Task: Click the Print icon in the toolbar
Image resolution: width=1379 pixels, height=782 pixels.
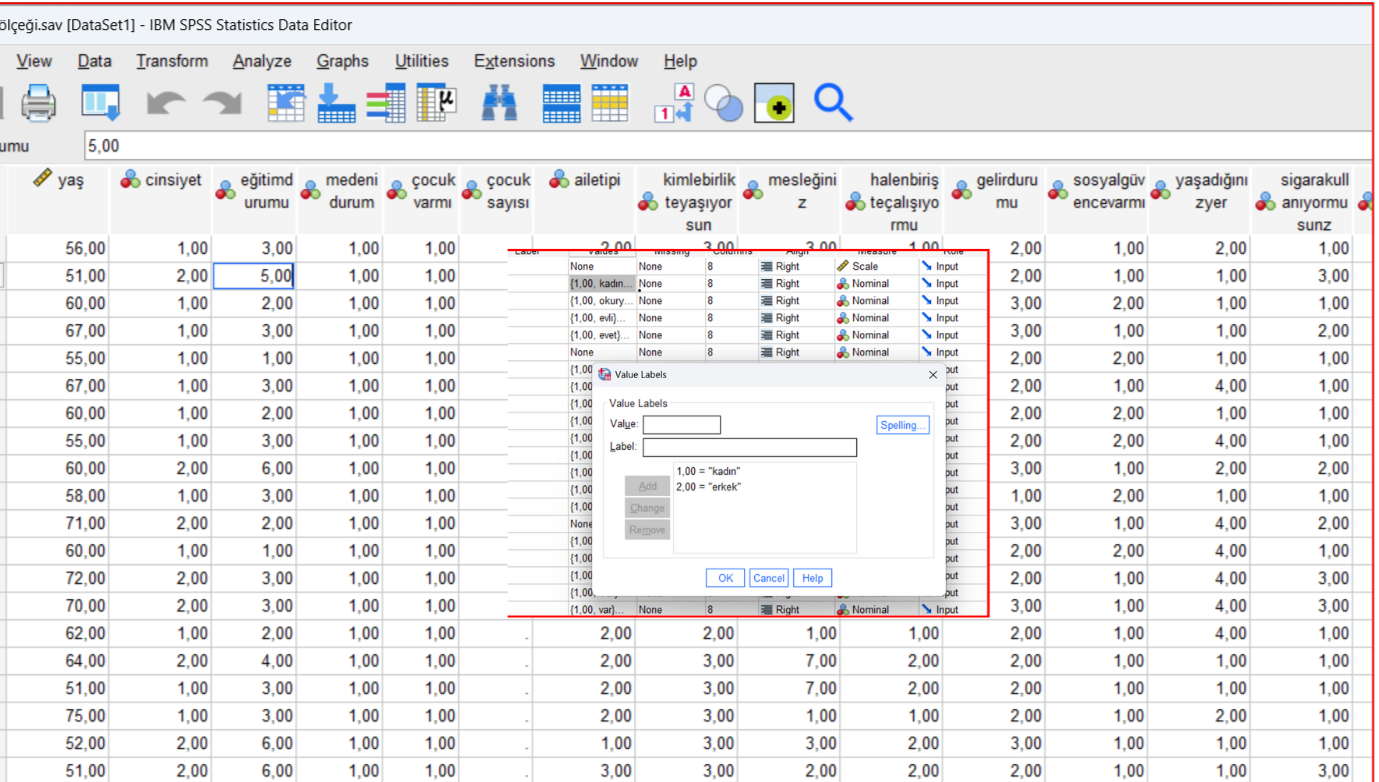Action: (x=39, y=102)
